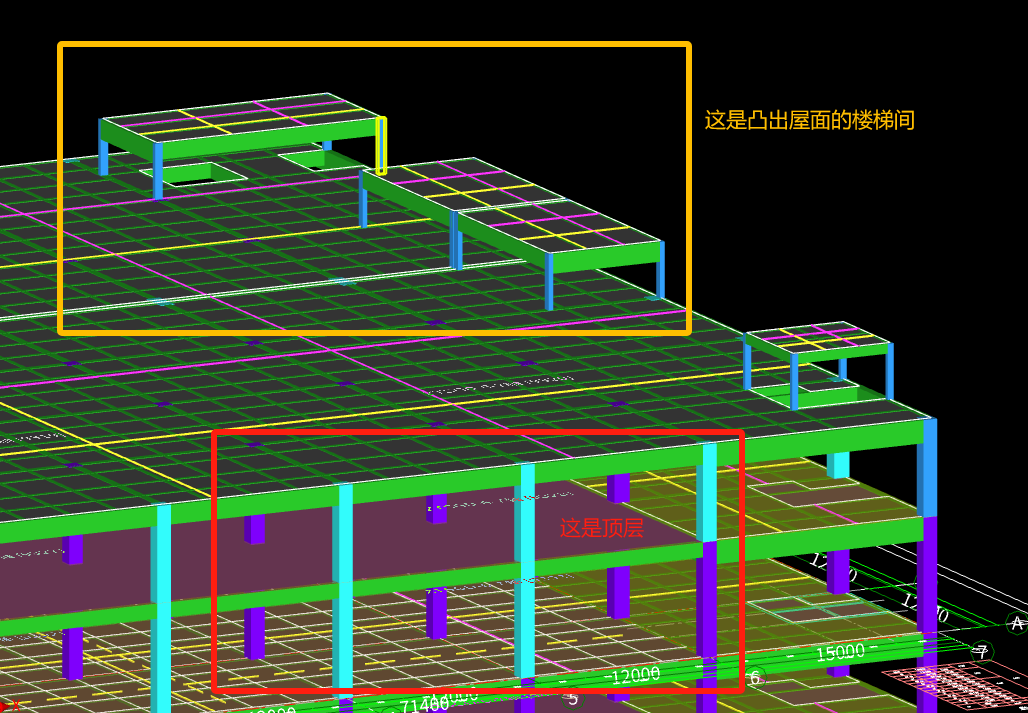Click the 15000 dimension text

coord(840,653)
